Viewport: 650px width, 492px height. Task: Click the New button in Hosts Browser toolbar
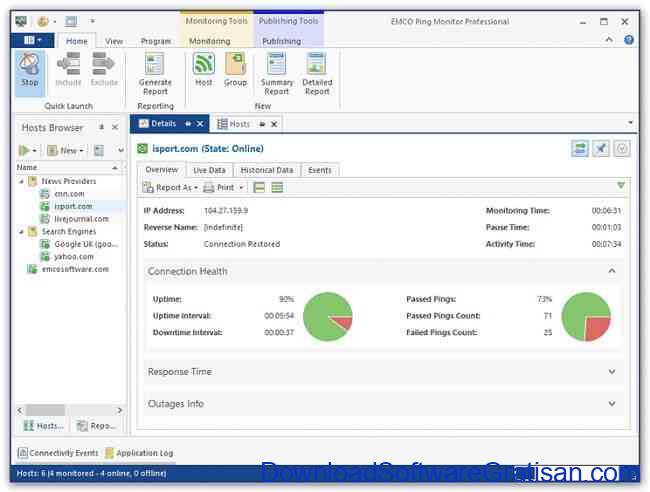[x=65, y=150]
